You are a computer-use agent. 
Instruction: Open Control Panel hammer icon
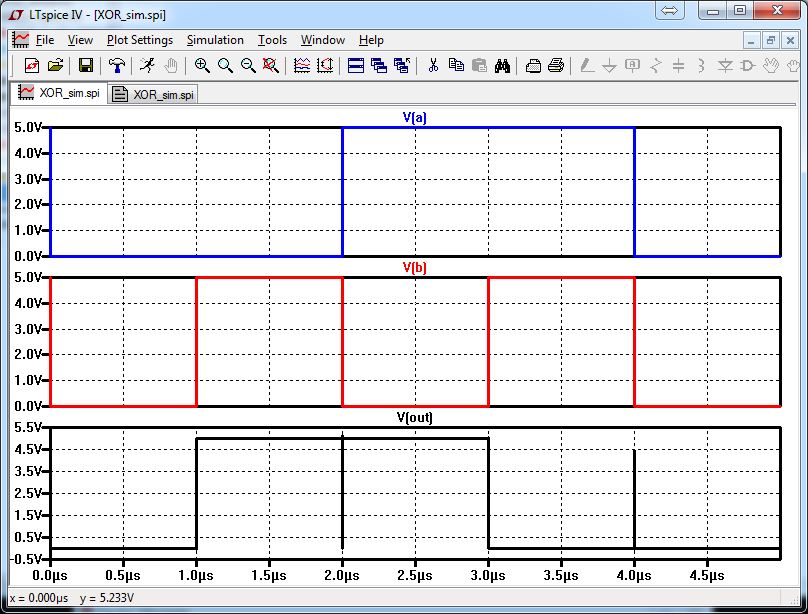117,65
